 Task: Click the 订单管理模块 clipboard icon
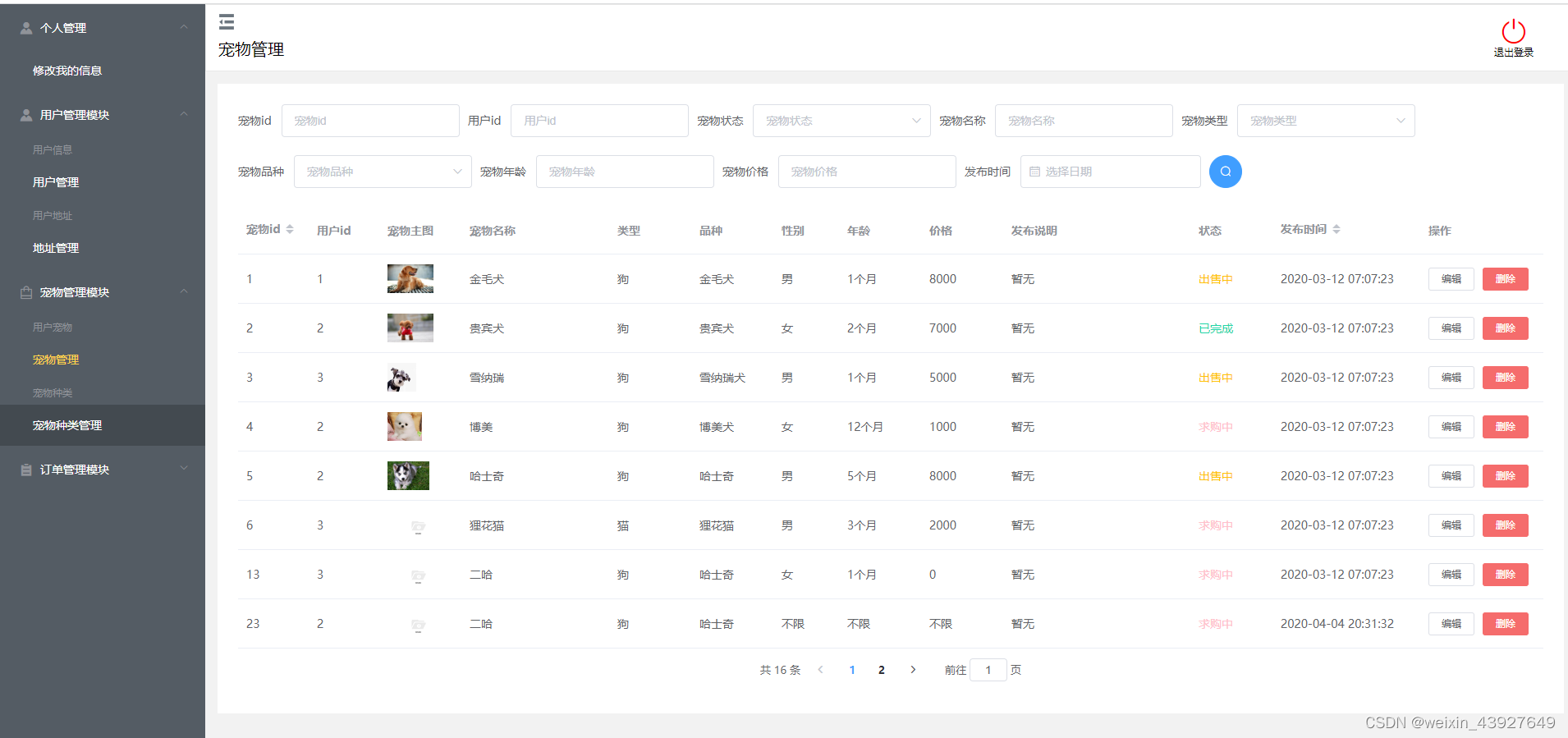pyautogui.click(x=26, y=470)
